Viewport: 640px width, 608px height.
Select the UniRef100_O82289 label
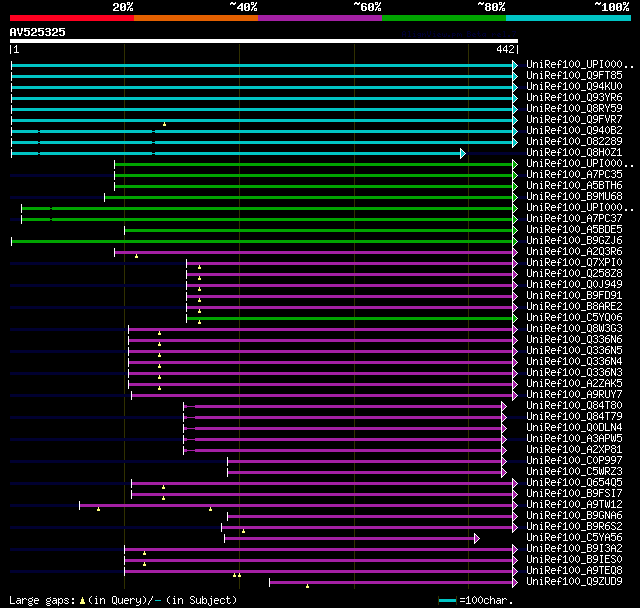pos(574,142)
